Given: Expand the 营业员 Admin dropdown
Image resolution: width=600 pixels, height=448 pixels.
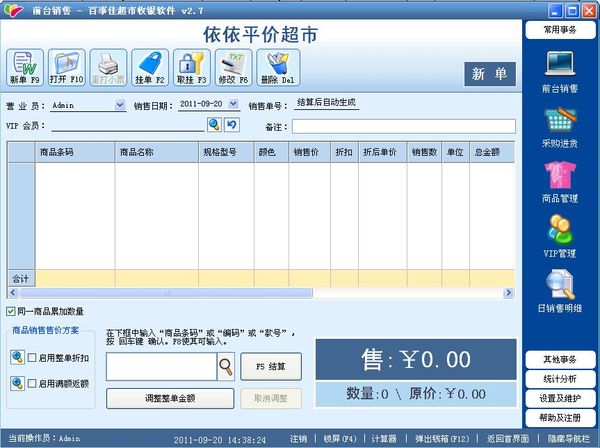Looking at the screenshot, I should (120, 104).
